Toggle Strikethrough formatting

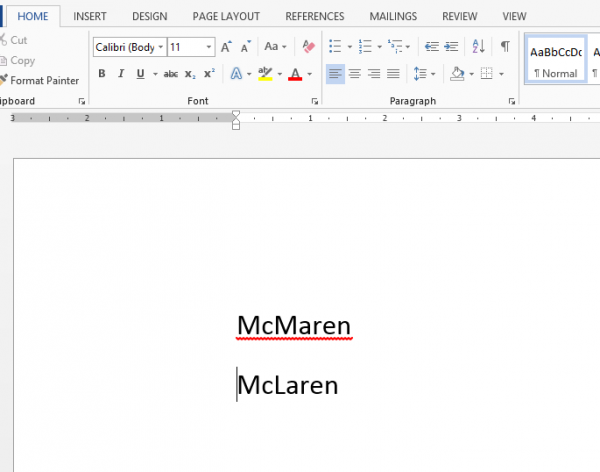171,74
